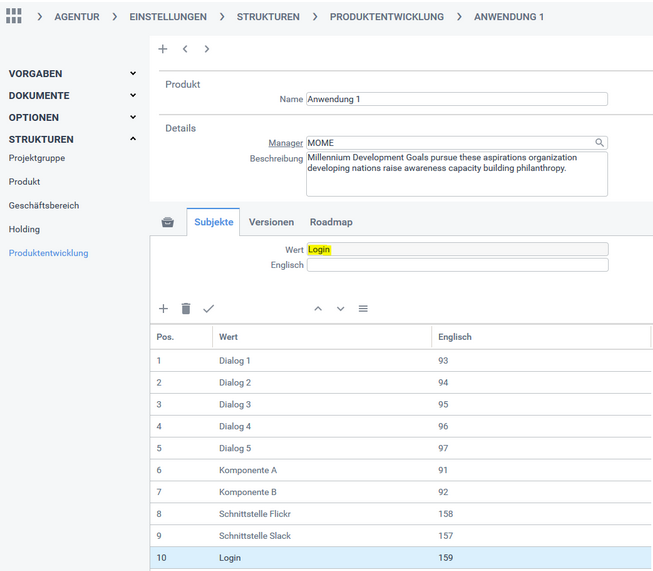
Task: Click the plus icon above Produkt form
Action: point(163,49)
